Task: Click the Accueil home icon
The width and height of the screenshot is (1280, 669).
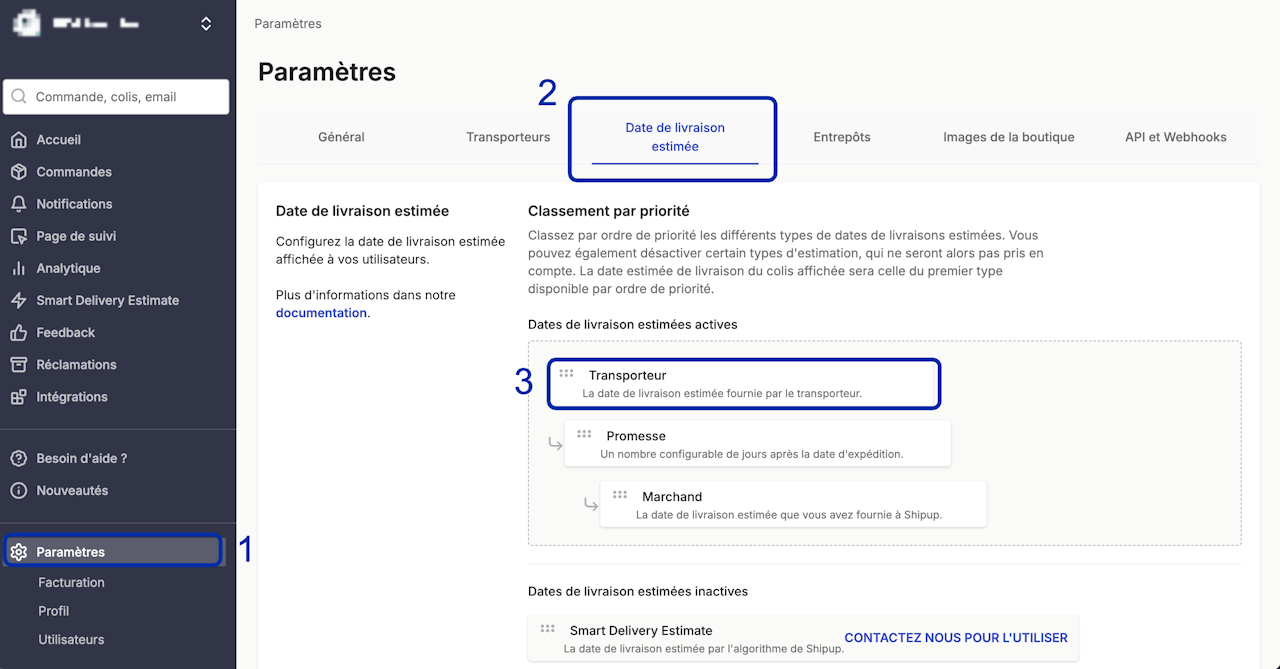Action: tap(18, 140)
